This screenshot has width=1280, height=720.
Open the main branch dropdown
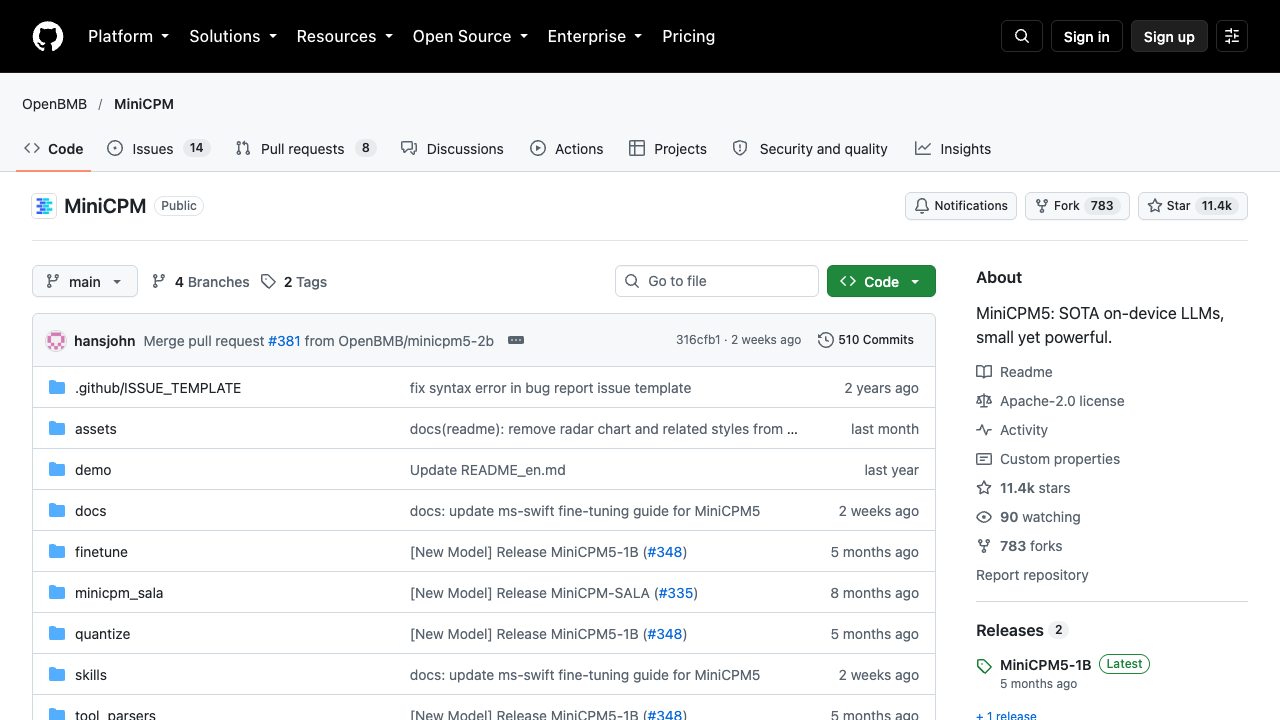[85, 282]
